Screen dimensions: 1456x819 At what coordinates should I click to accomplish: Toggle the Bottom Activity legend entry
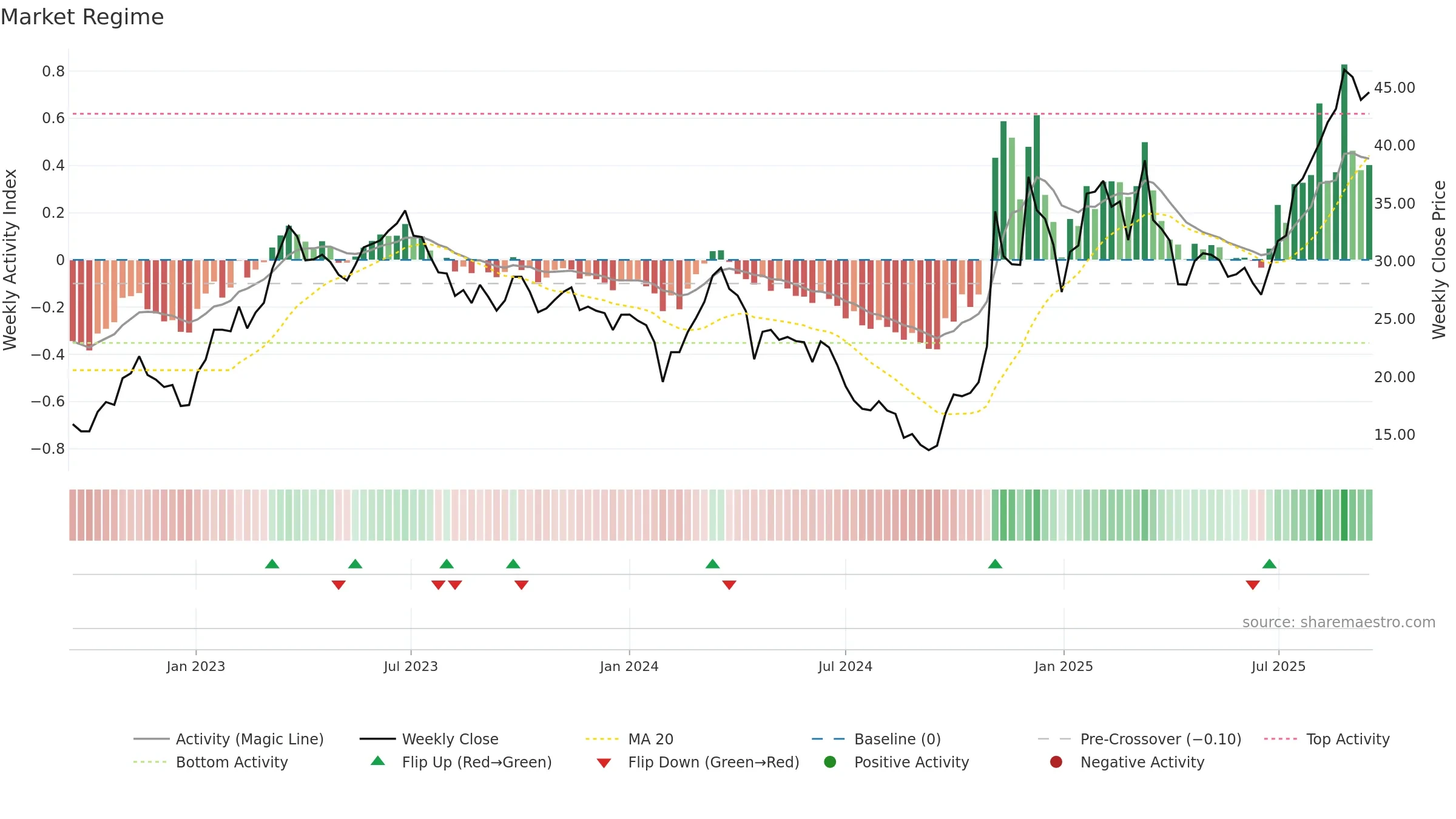[211, 762]
